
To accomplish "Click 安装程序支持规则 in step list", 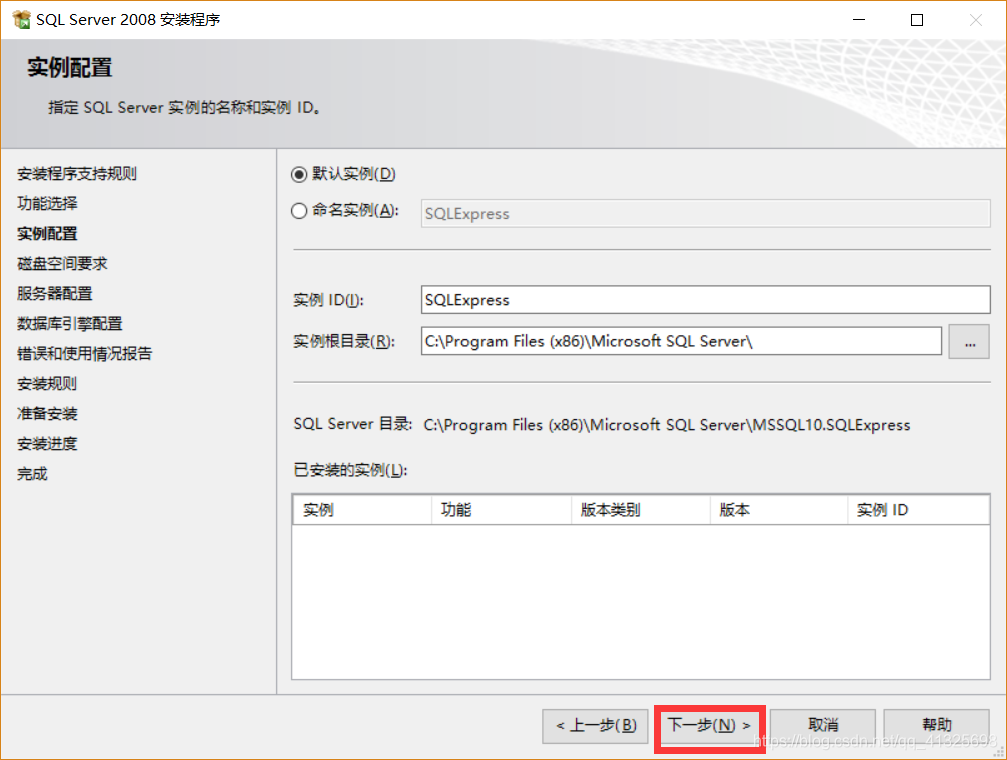I will click(x=76, y=173).
